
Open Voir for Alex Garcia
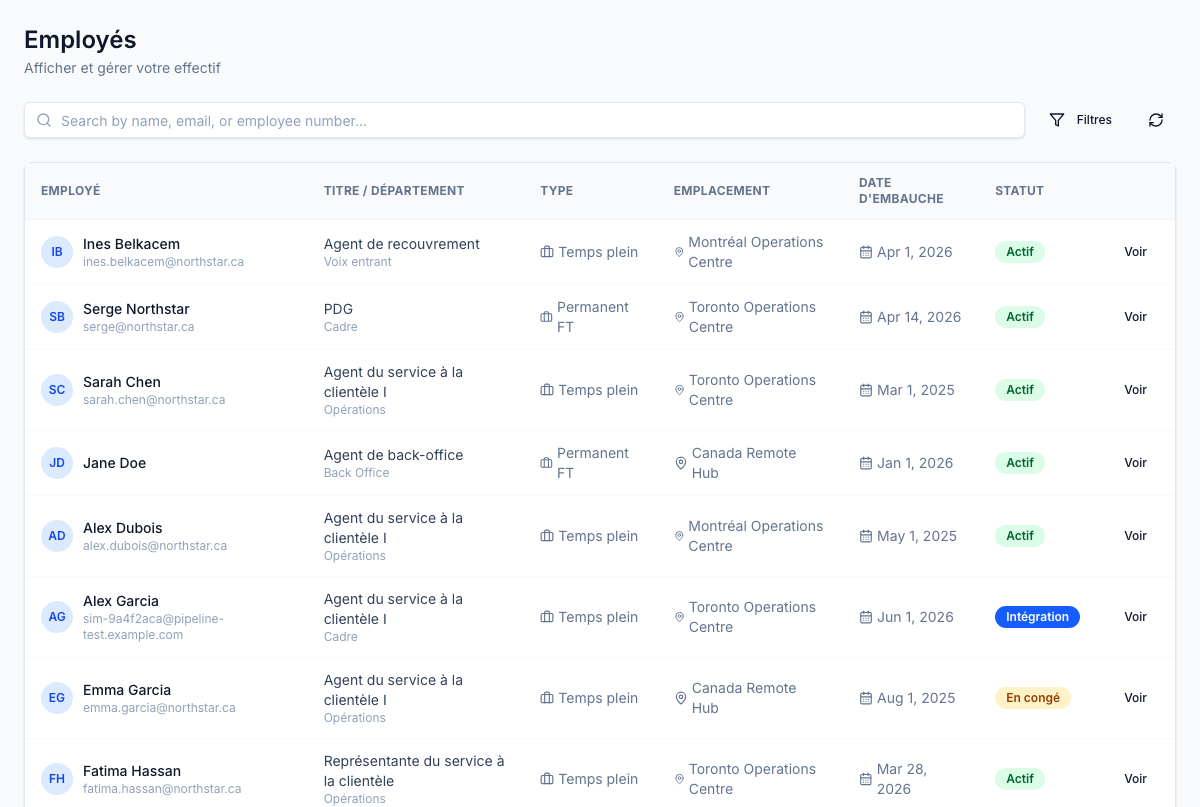[1135, 617]
